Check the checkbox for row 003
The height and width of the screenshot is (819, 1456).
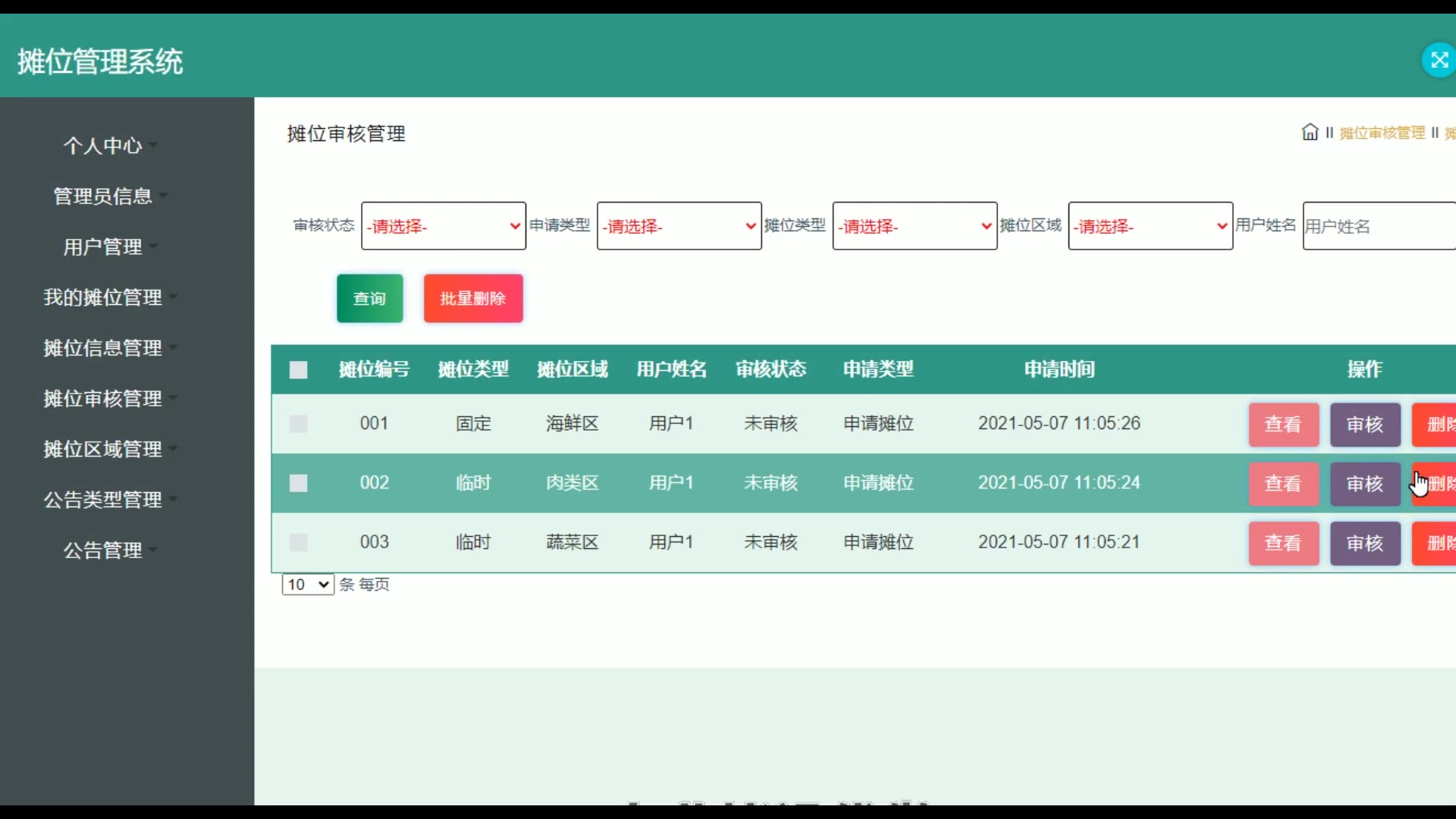tap(299, 542)
